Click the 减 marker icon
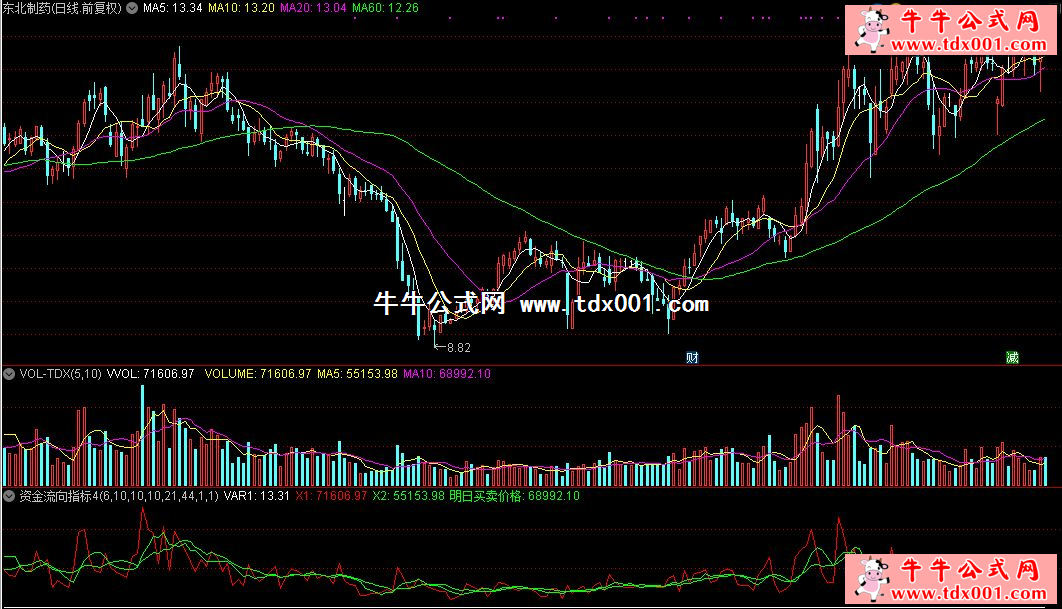Image resolution: width=1062 pixels, height=609 pixels. click(x=1012, y=357)
